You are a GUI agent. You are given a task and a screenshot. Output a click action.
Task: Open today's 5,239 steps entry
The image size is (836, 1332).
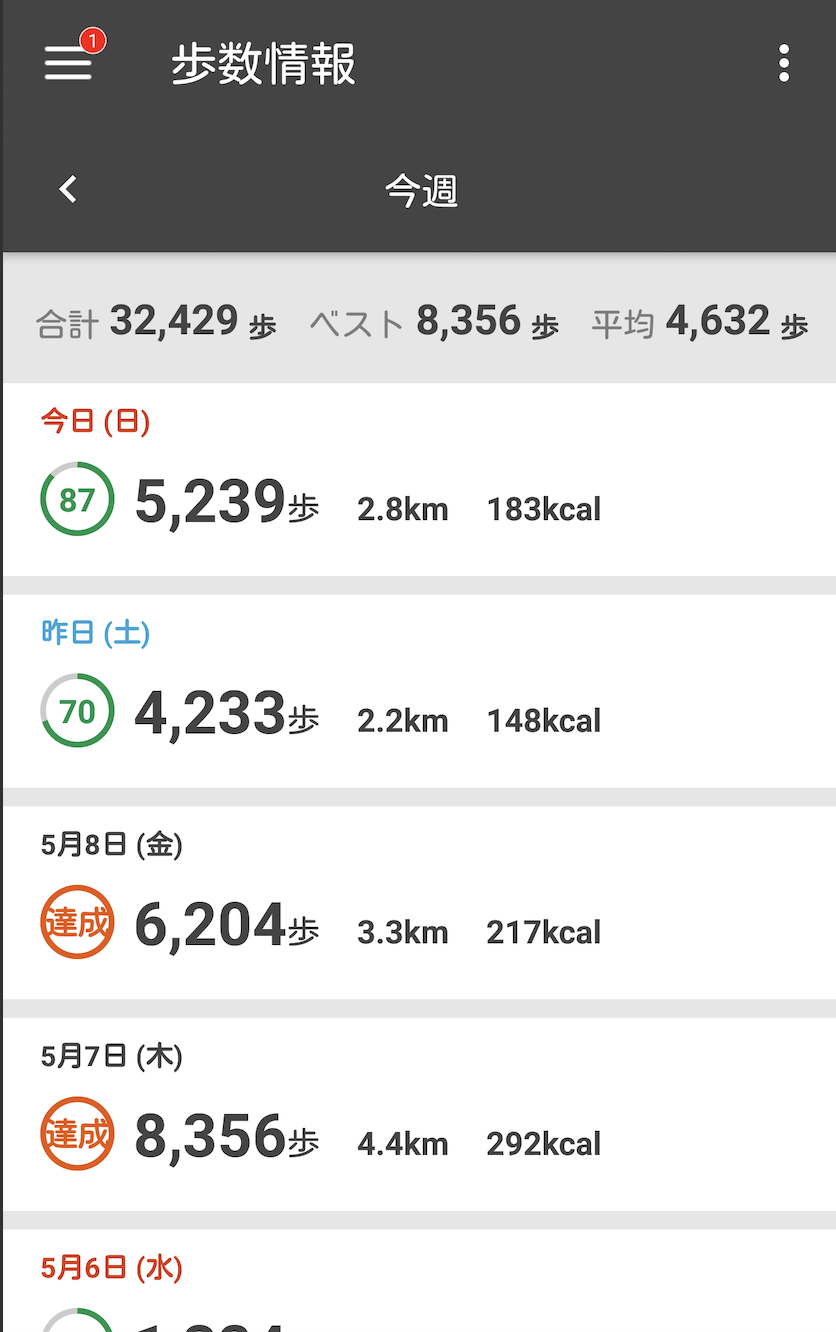[419, 480]
